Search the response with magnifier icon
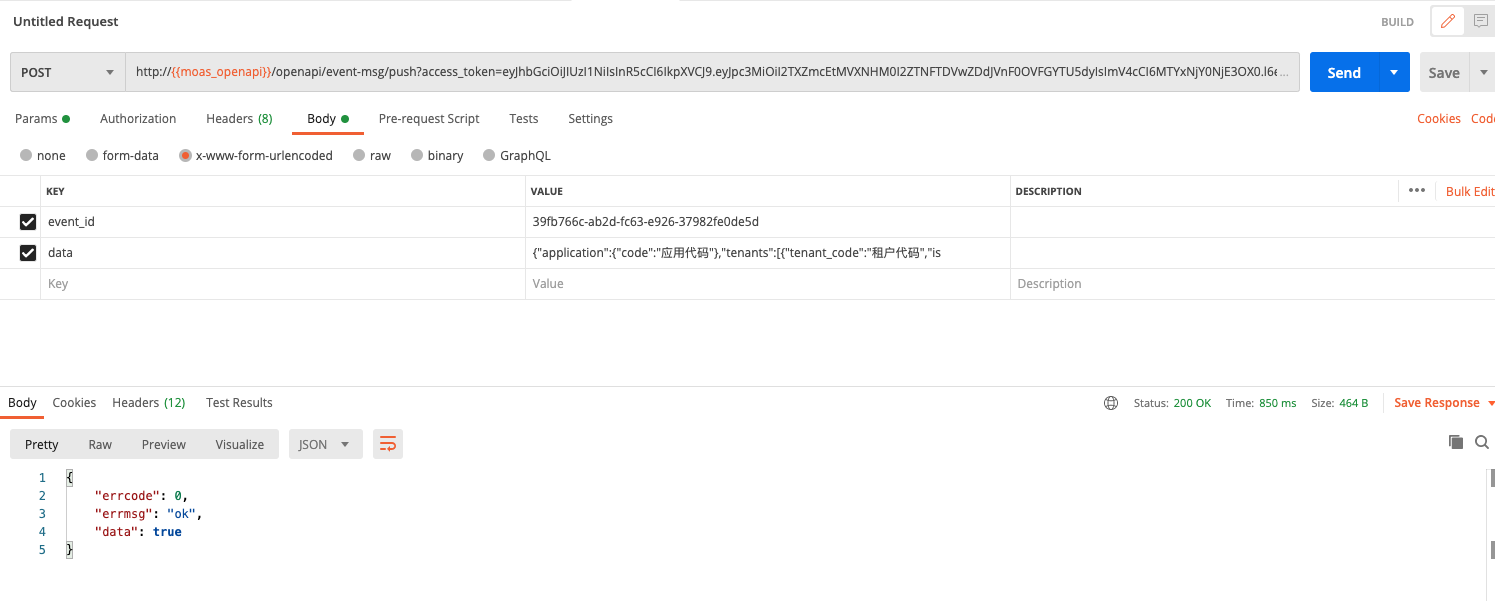This screenshot has width=1495, height=601. pyautogui.click(x=1482, y=442)
